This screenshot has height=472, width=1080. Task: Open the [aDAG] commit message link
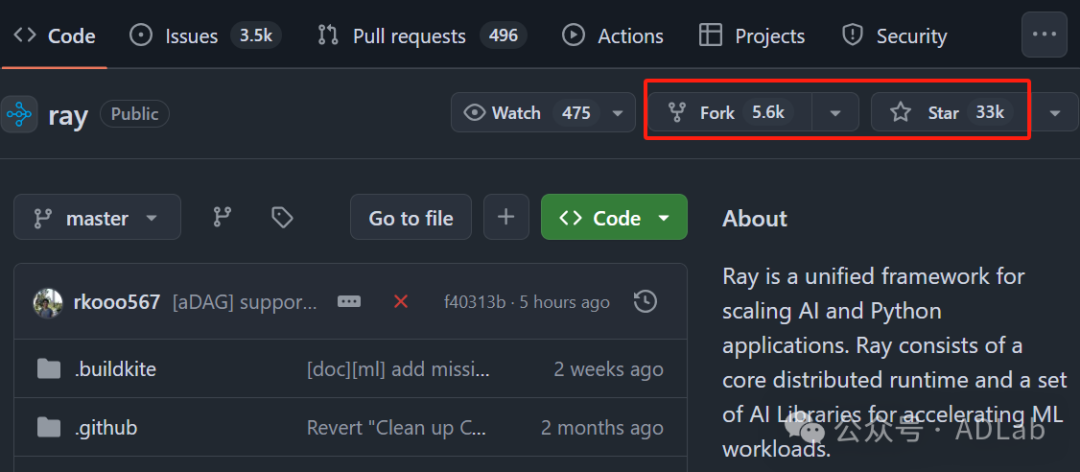(x=245, y=302)
